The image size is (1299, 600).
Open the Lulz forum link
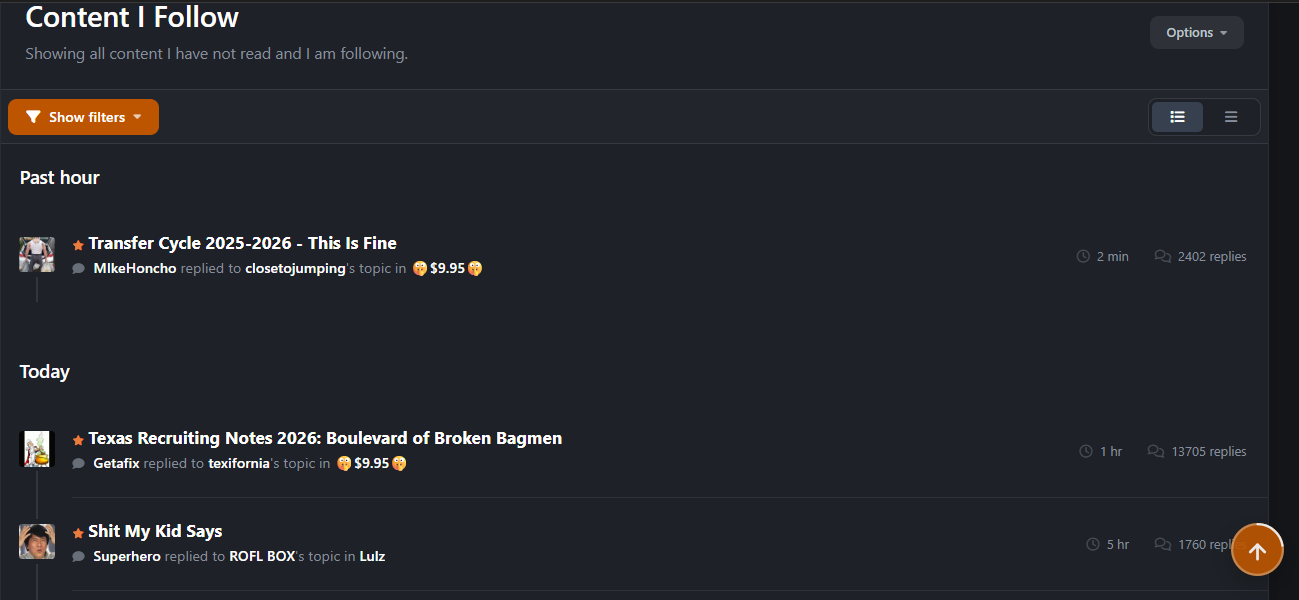pos(372,557)
